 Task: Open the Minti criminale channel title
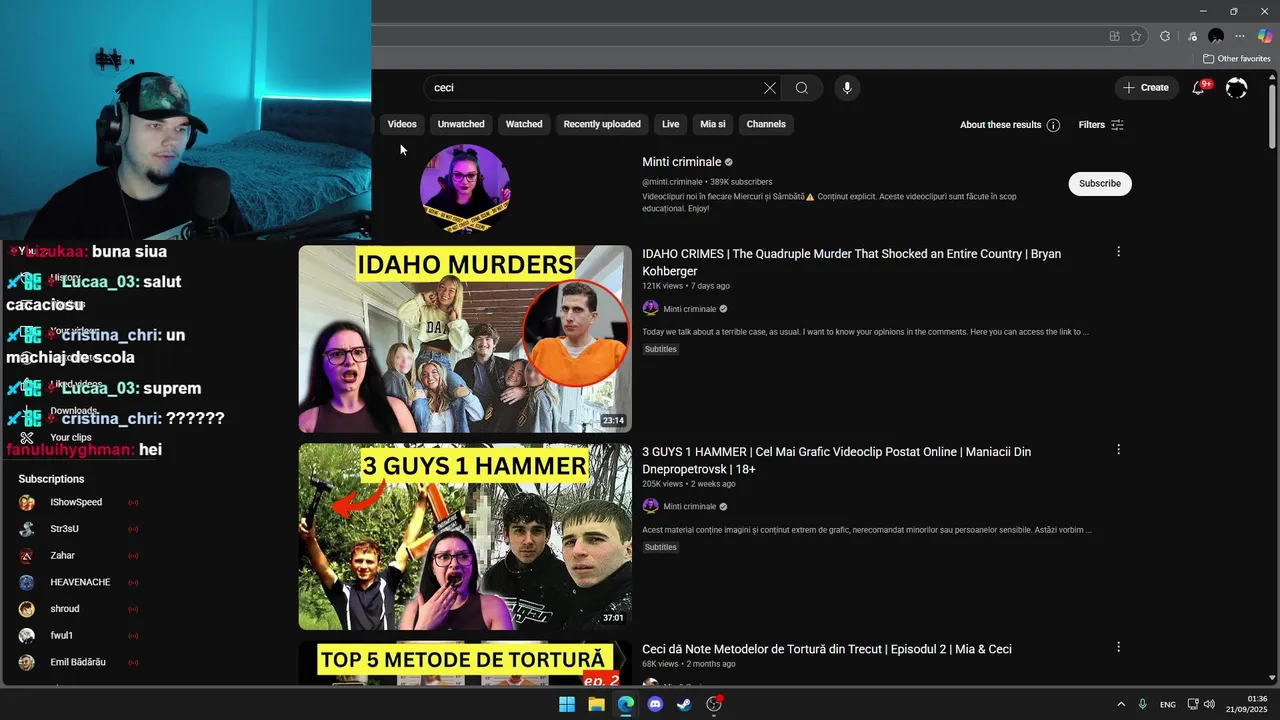[x=681, y=162]
